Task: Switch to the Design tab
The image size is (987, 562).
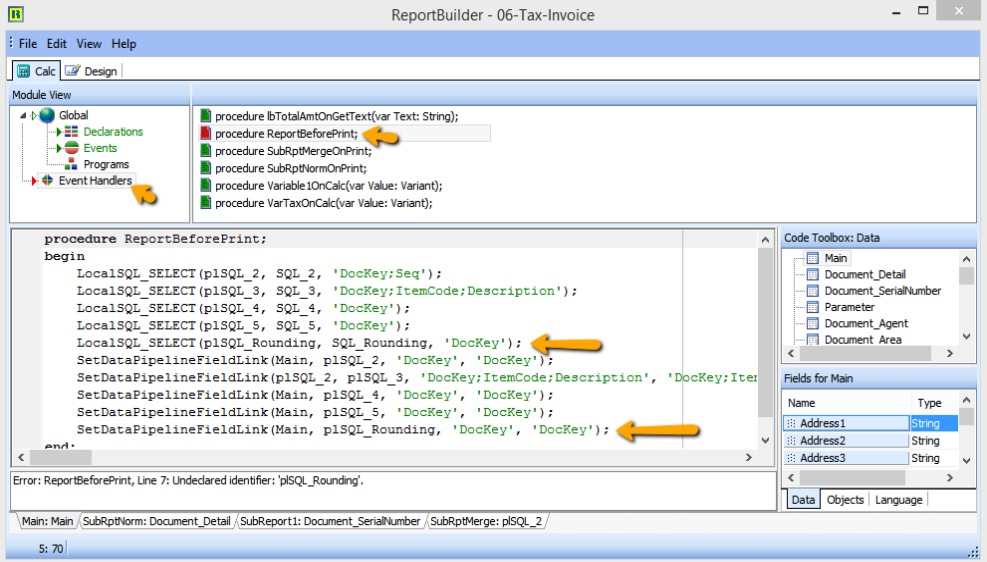Action: pyautogui.click(x=91, y=71)
